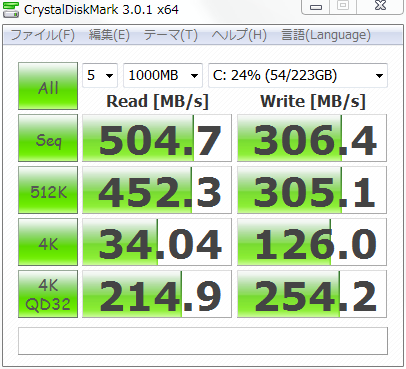Viewport: 406px width, 369px height.
Task: Select the 4K read result 34.04
Action: [157, 242]
